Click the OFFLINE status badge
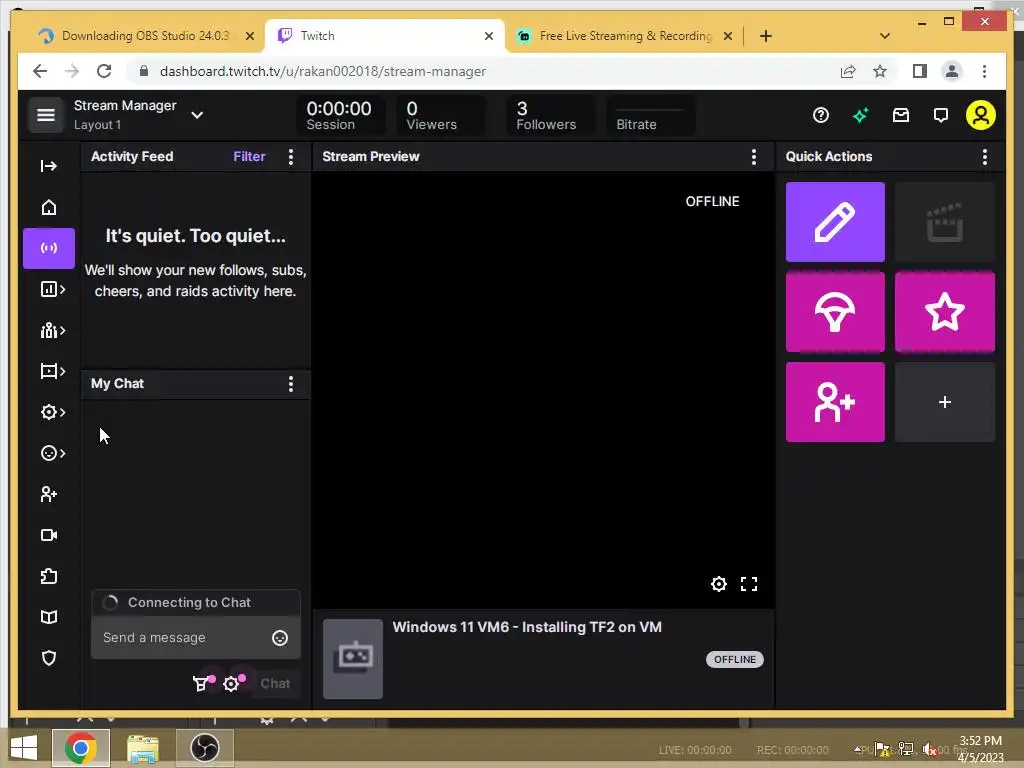This screenshot has height=768, width=1024. tap(735, 660)
